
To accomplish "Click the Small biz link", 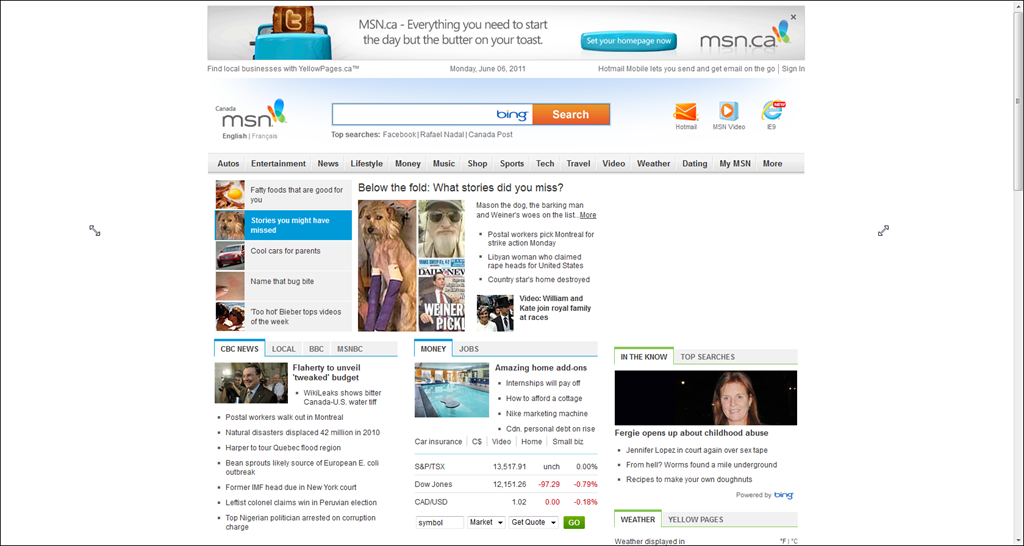I will pyautogui.click(x=568, y=442).
